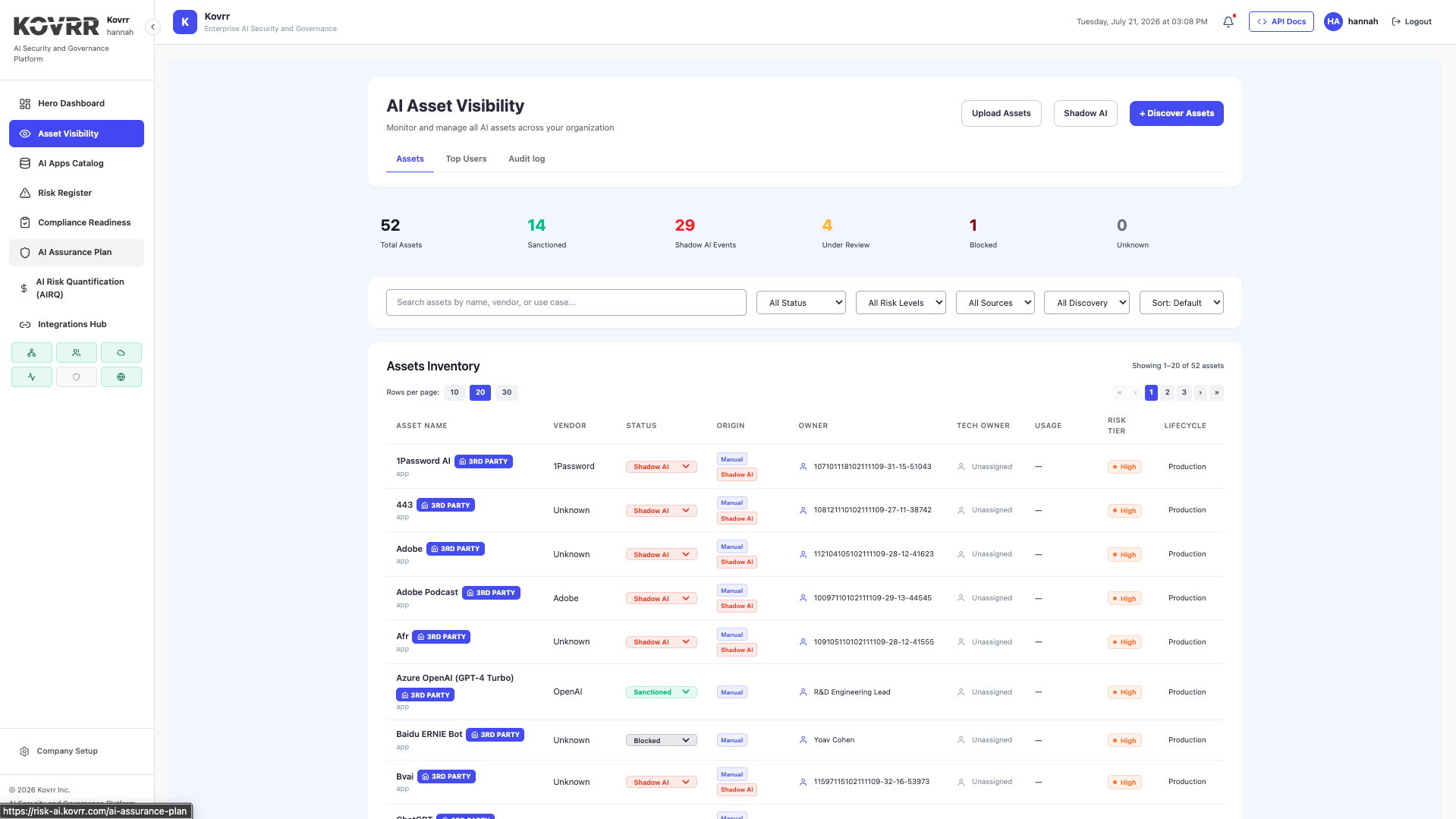Set rows per page to 30
The height and width of the screenshot is (819, 1456).
point(507,392)
